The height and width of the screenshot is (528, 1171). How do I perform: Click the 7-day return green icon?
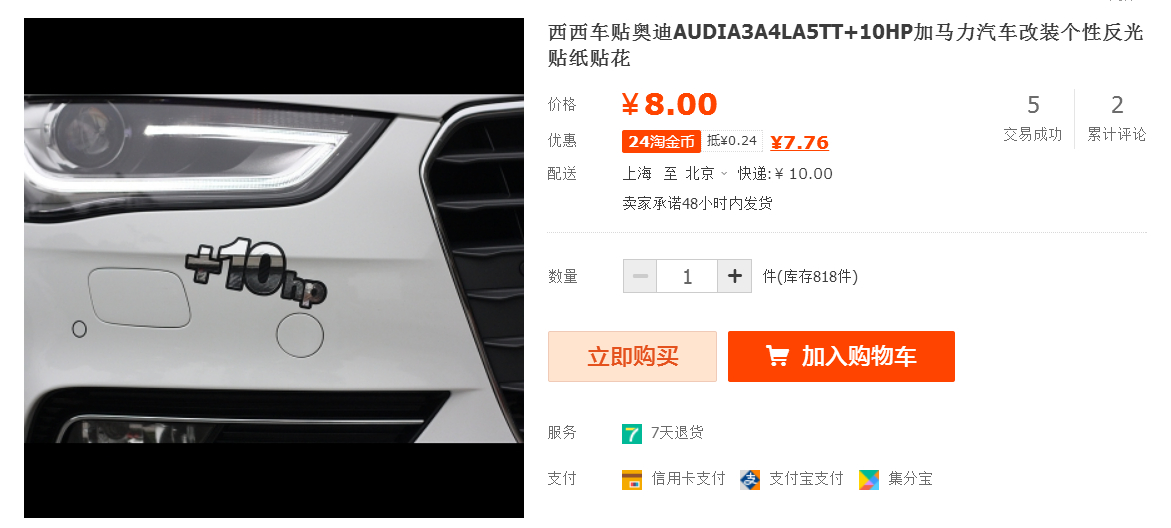pyautogui.click(x=632, y=434)
